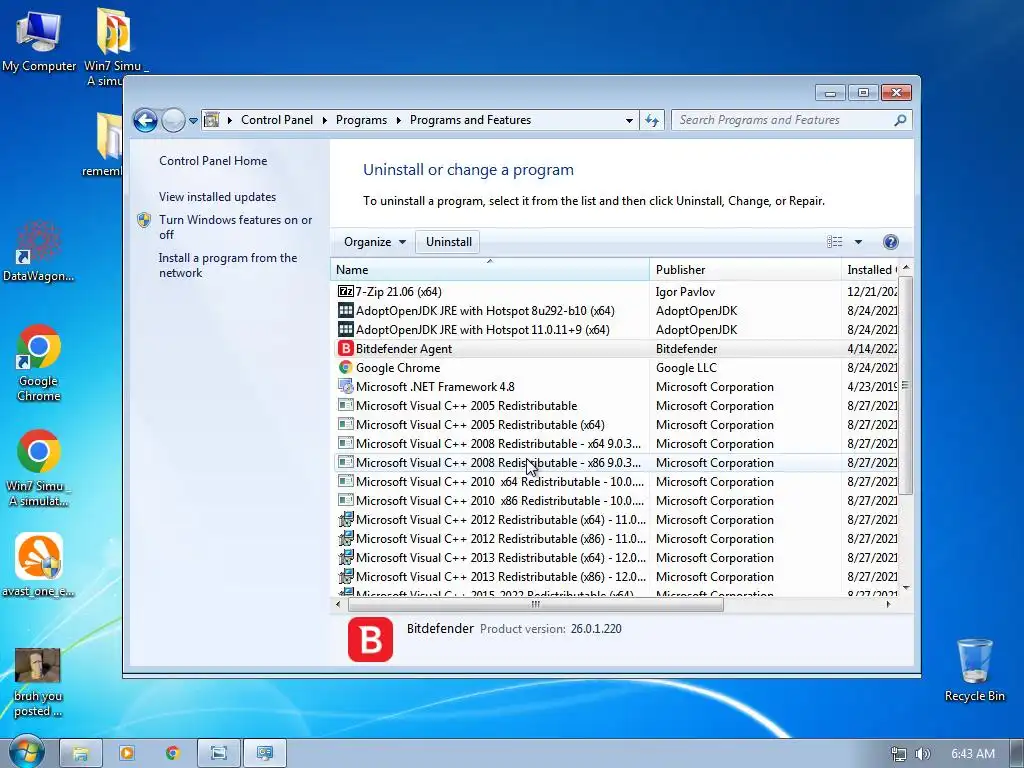Click the large Bitdefender logo in details pane
Image resolution: width=1024 pixels, height=768 pixels.
coord(370,639)
